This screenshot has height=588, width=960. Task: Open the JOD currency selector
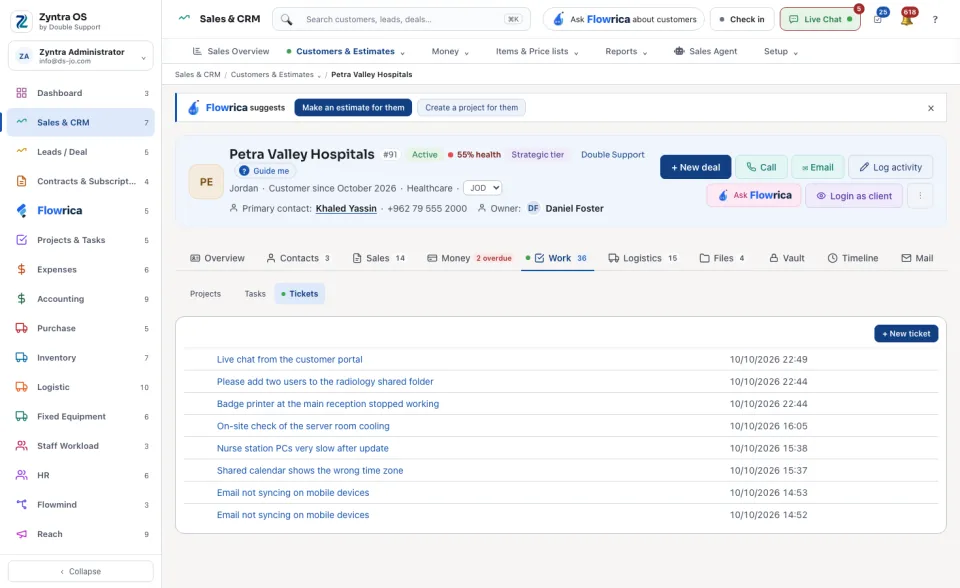pos(482,188)
